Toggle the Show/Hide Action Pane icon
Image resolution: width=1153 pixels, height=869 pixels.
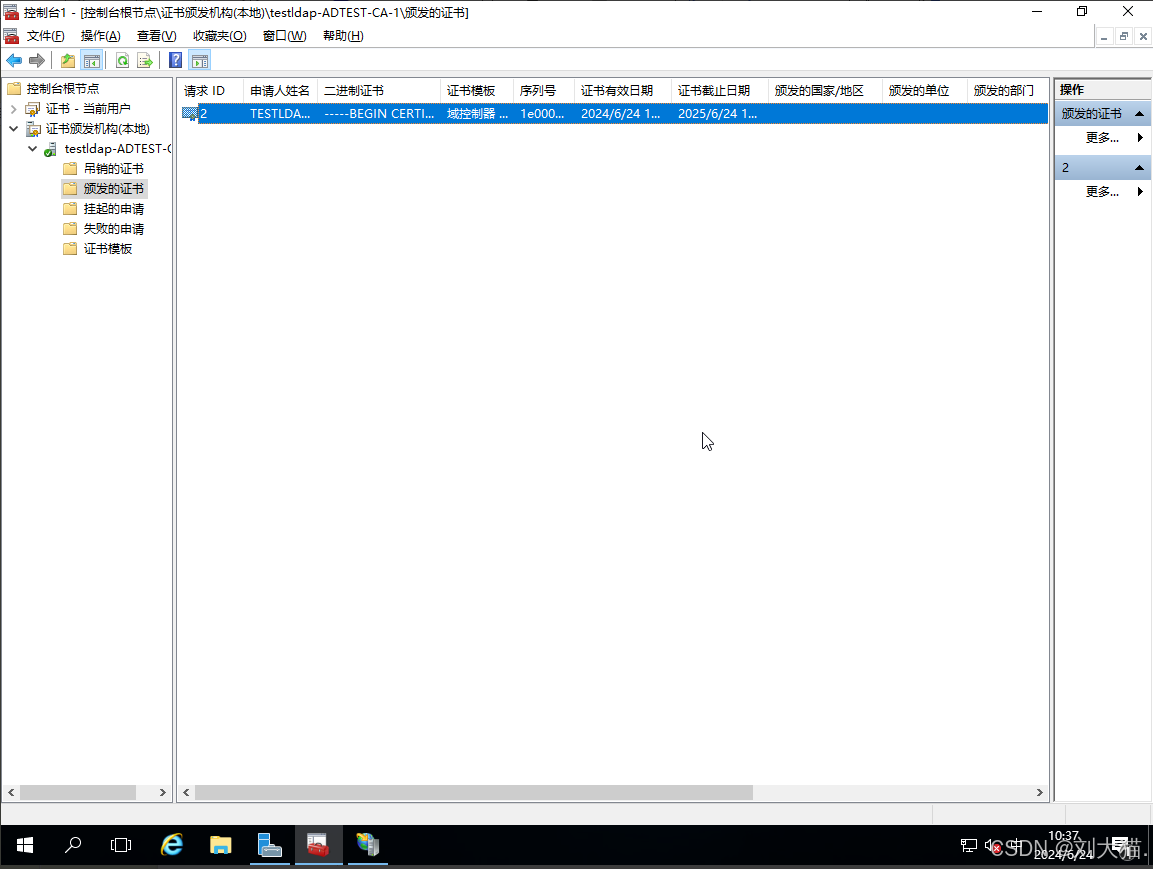[200, 60]
